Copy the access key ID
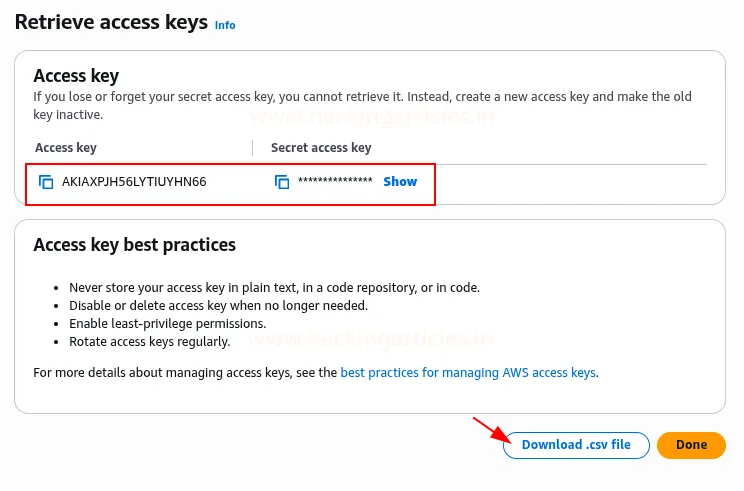This screenshot has width=744, height=491. pyautogui.click(x=45, y=182)
